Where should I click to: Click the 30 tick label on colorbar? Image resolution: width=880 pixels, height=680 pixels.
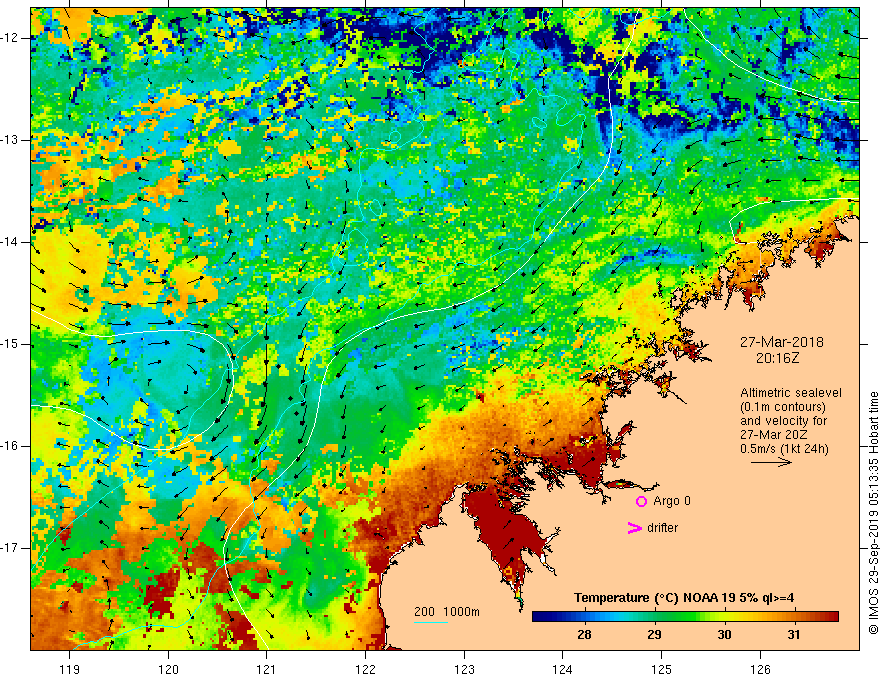point(724,635)
